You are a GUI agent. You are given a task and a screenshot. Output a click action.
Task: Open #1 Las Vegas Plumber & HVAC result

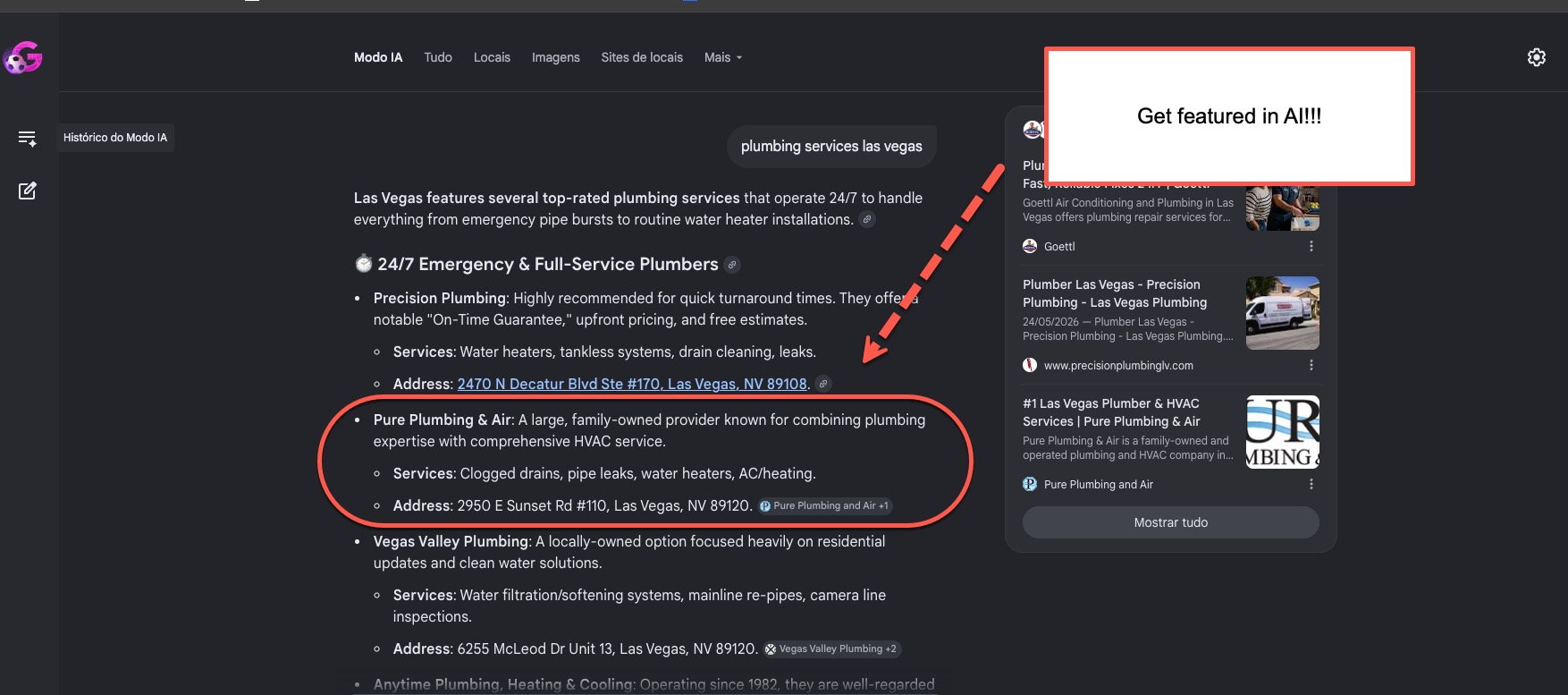[x=1112, y=412]
